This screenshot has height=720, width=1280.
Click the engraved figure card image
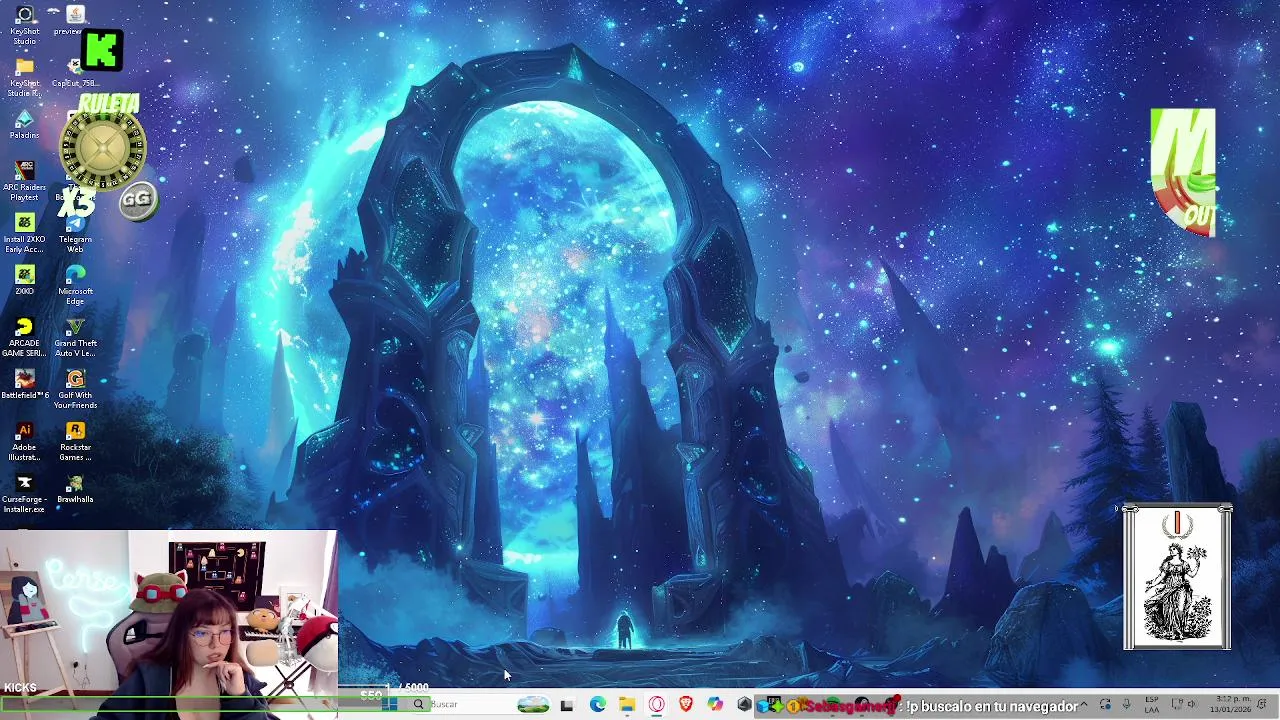1177,578
